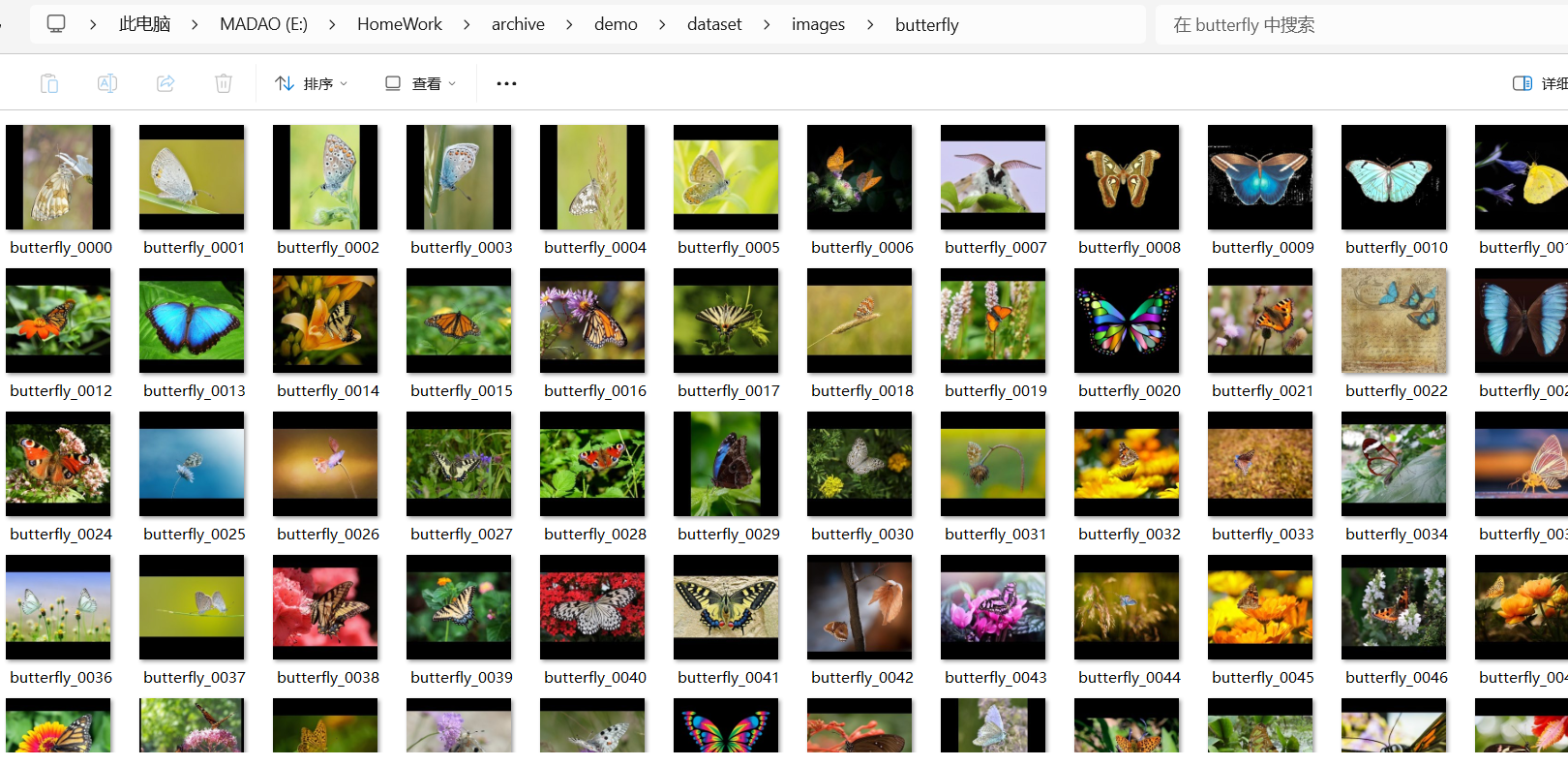This screenshot has height=766, width=1568.
Task: Select butterfly_0020 rainbow butterfly thumbnail
Action: pyautogui.click(x=1127, y=321)
